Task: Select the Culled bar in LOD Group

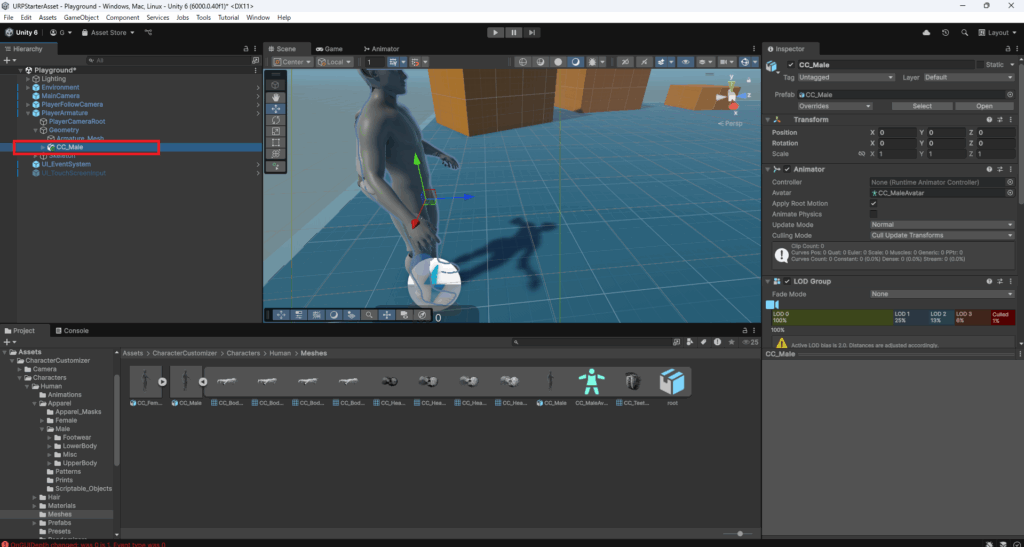Action: (x=1003, y=317)
